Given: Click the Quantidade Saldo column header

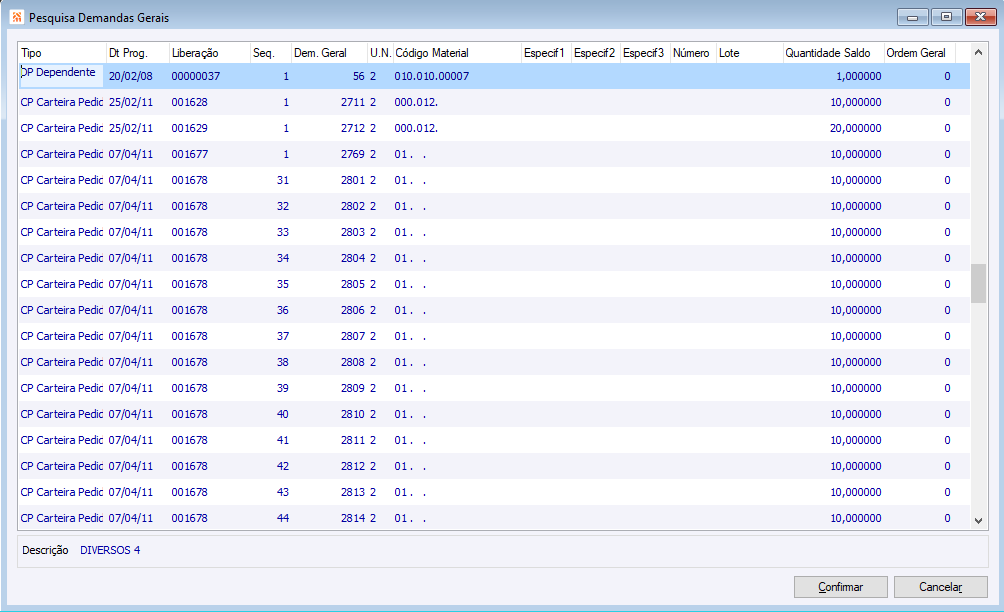Looking at the screenshot, I should pos(834,53).
